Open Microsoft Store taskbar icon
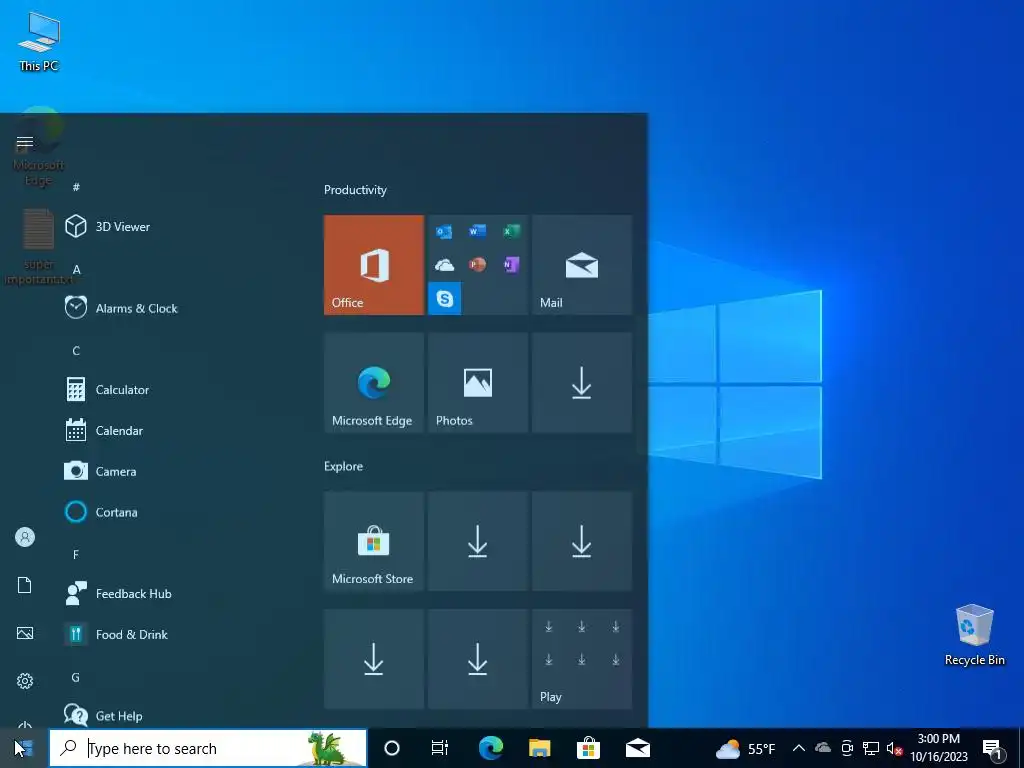This screenshot has height=768, width=1024. coord(588,748)
